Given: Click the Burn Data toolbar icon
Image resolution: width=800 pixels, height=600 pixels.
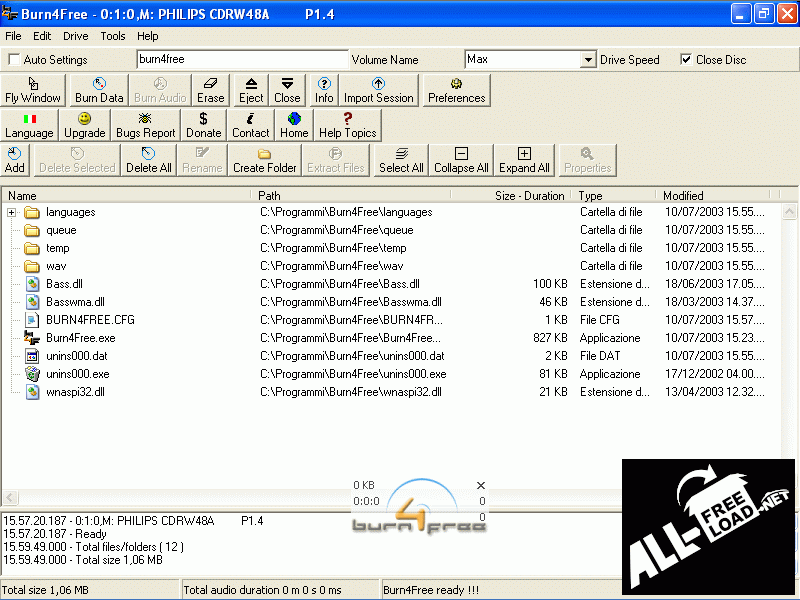Looking at the screenshot, I should point(99,90).
